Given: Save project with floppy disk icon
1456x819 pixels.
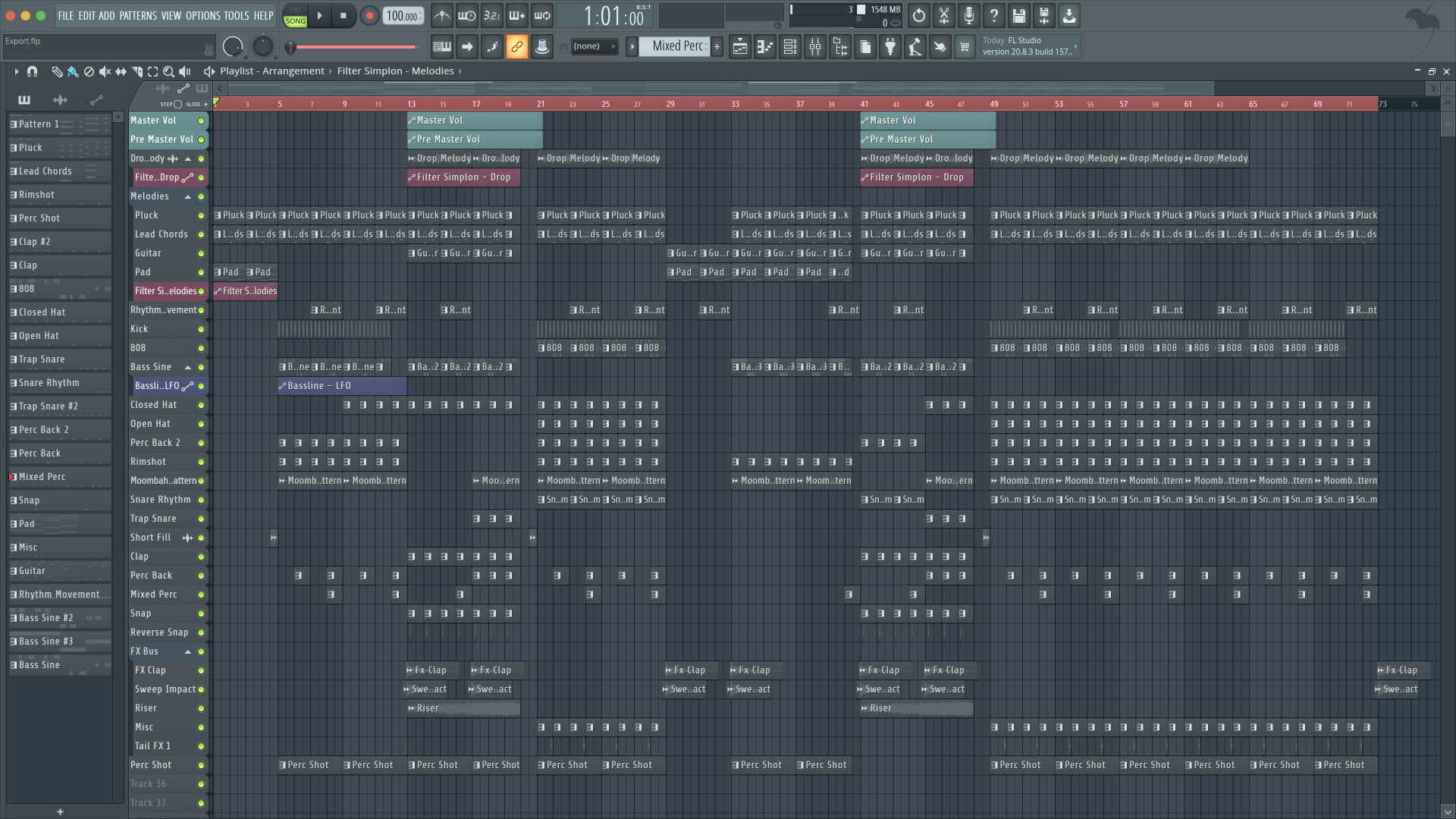Looking at the screenshot, I should (1018, 15).
